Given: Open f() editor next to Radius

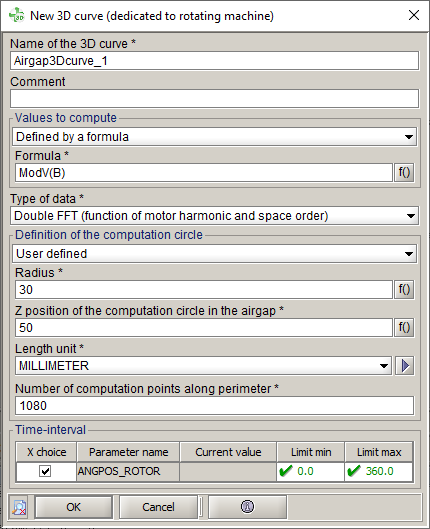Looking at the screenshot, I should (404, 289).
